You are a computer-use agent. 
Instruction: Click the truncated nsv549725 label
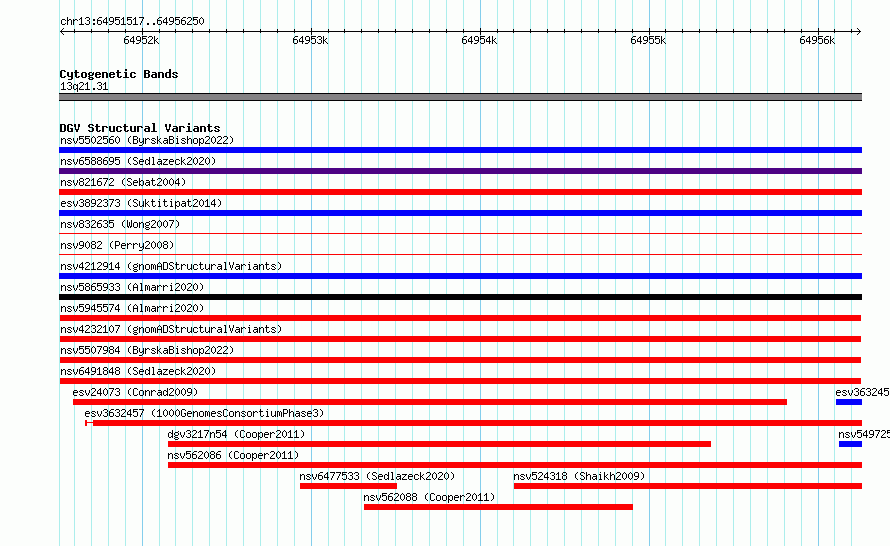click(864, 434)
